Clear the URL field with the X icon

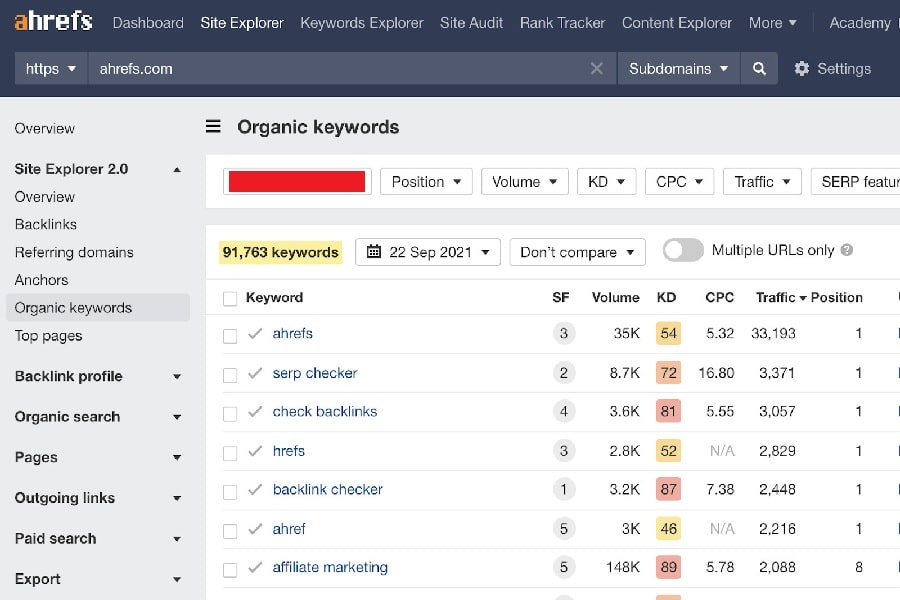596,68
